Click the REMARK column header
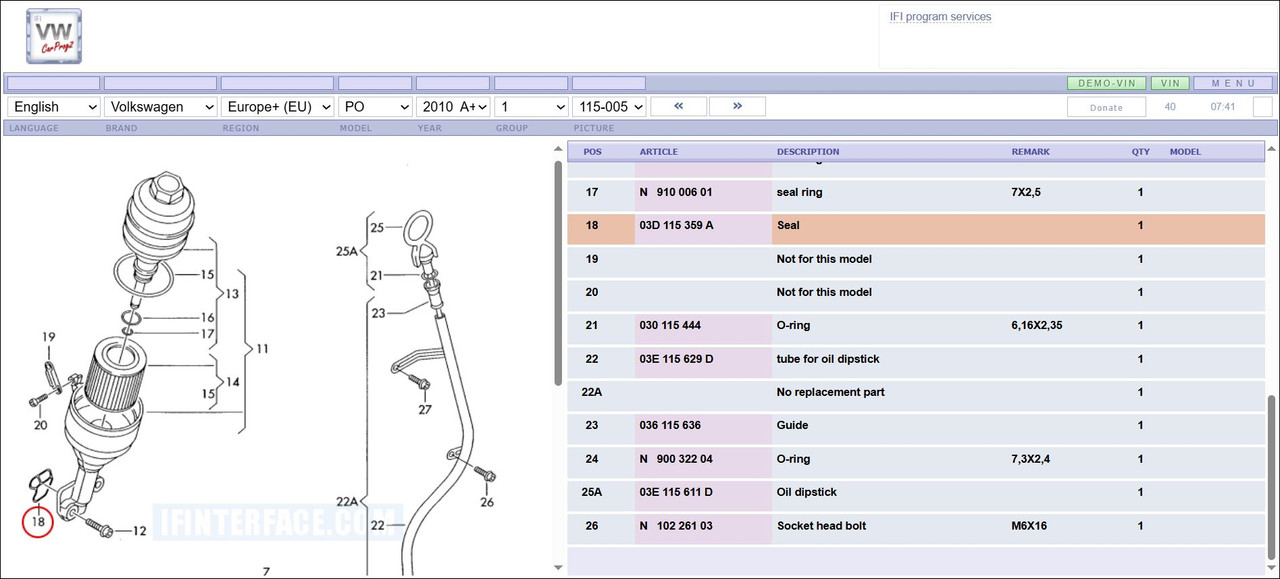Screen dimensions: 1280x579 (x=1031, y=152)
